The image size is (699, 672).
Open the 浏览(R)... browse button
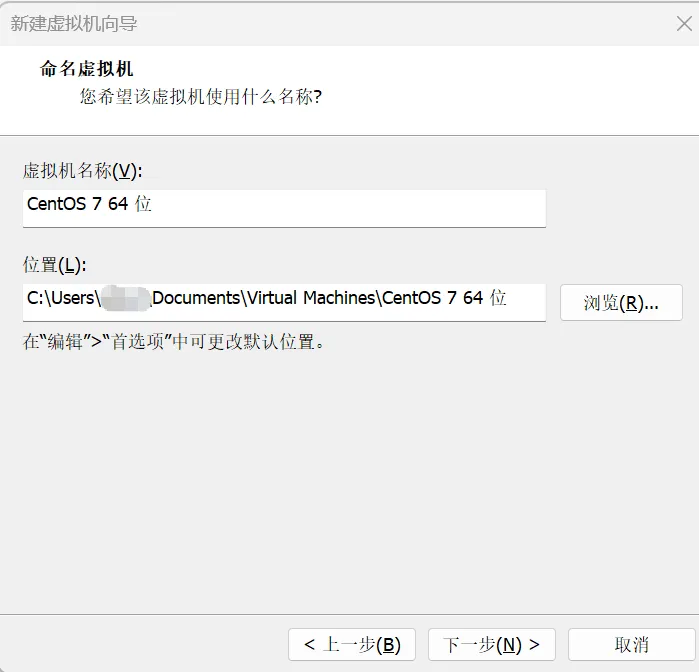coord(621,303)
